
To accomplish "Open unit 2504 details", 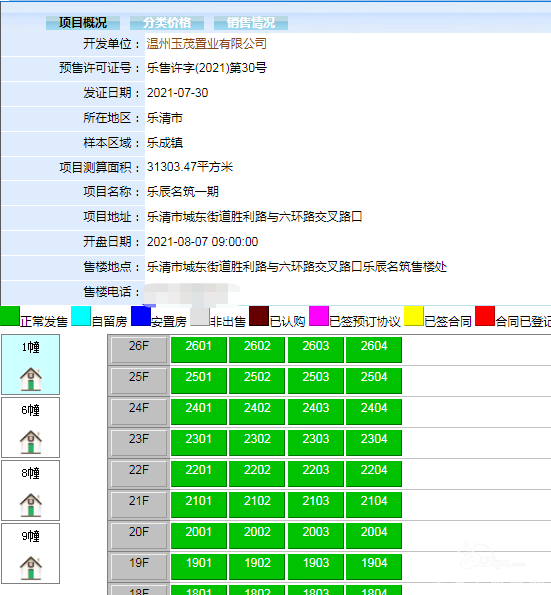I will click(x=374, y=381).
